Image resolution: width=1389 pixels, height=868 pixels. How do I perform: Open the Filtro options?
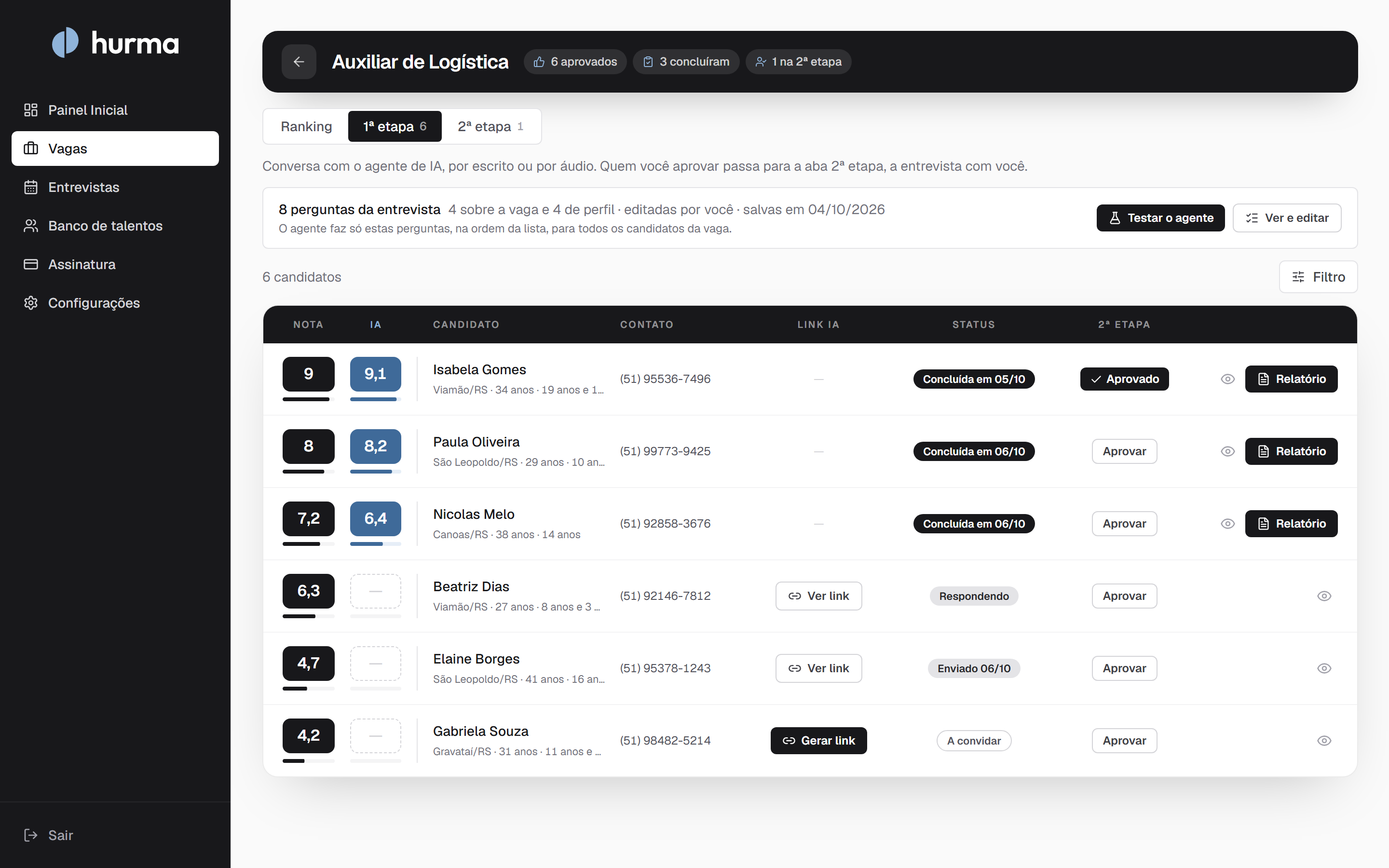pos(1319,277)
